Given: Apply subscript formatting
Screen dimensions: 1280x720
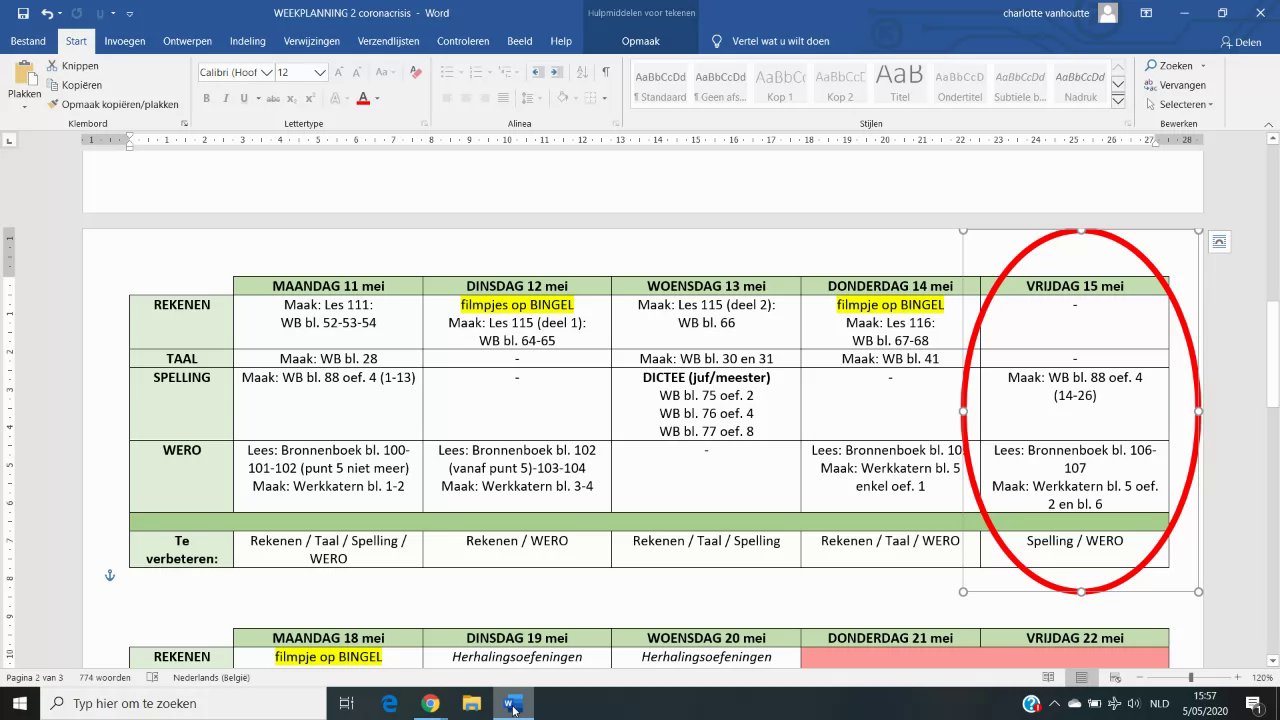Looking at the screenshot, I should pyautogui.click(x=294, y=98).
